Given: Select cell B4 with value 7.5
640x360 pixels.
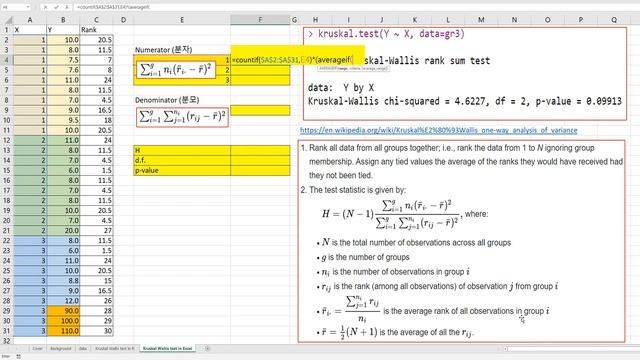Looking at the screenshot, I should click(x=63, y=60).
